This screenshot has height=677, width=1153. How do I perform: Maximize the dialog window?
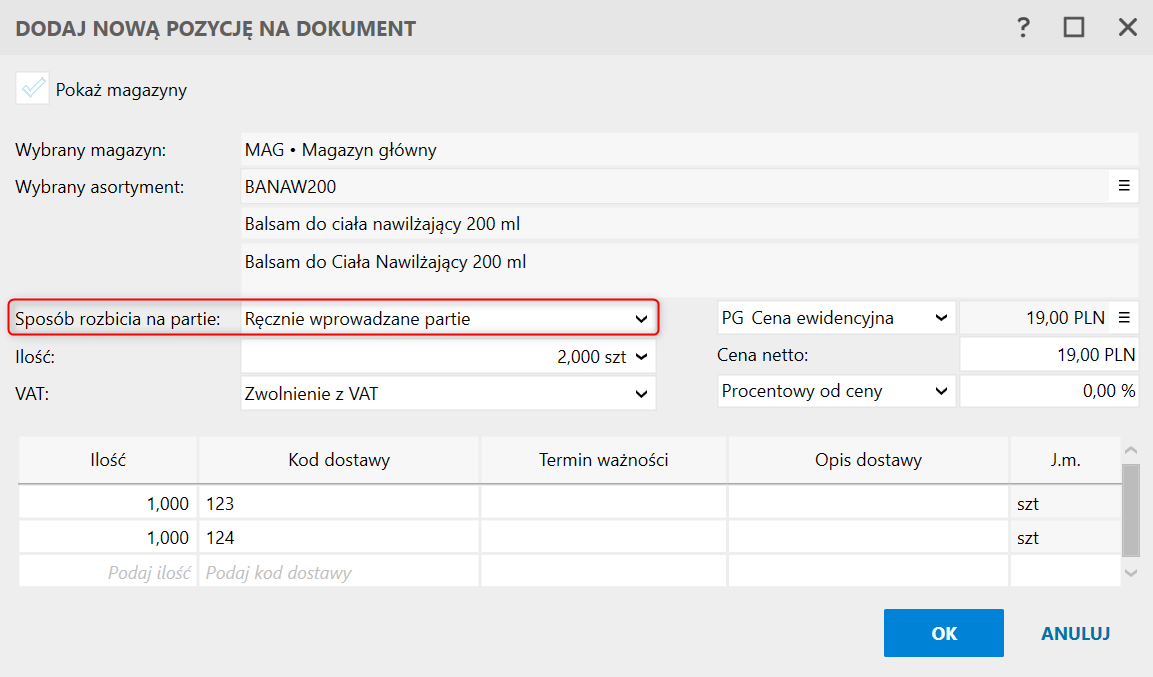click(x=1074, y=28)
